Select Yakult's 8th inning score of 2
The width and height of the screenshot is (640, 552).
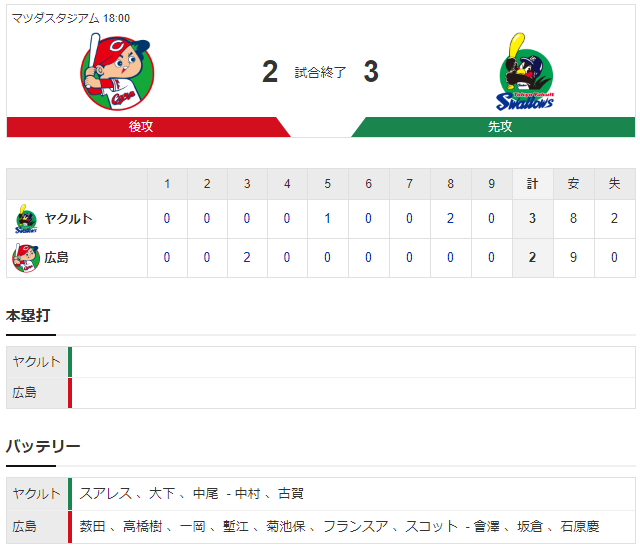tap(450, 218)
